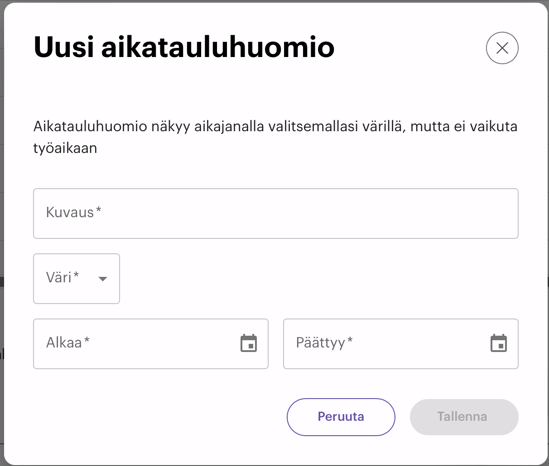This screenshot has height=466, width=549.
Task: Click the X icon in the dialog header
Action: pyautogui.click(x=502, y=48)
